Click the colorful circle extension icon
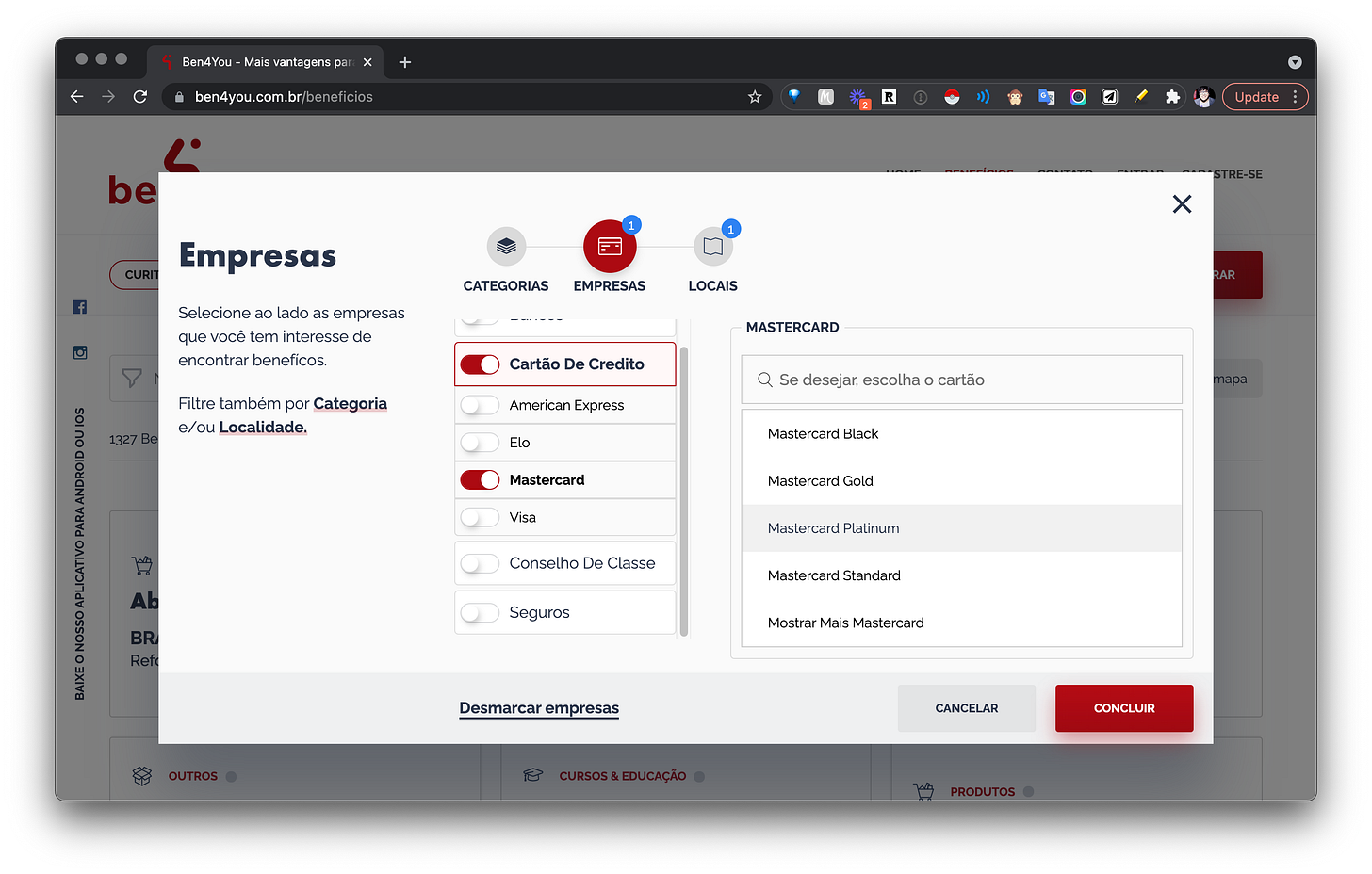This screenshot has height=874, width=1372. coord(1078,97)
